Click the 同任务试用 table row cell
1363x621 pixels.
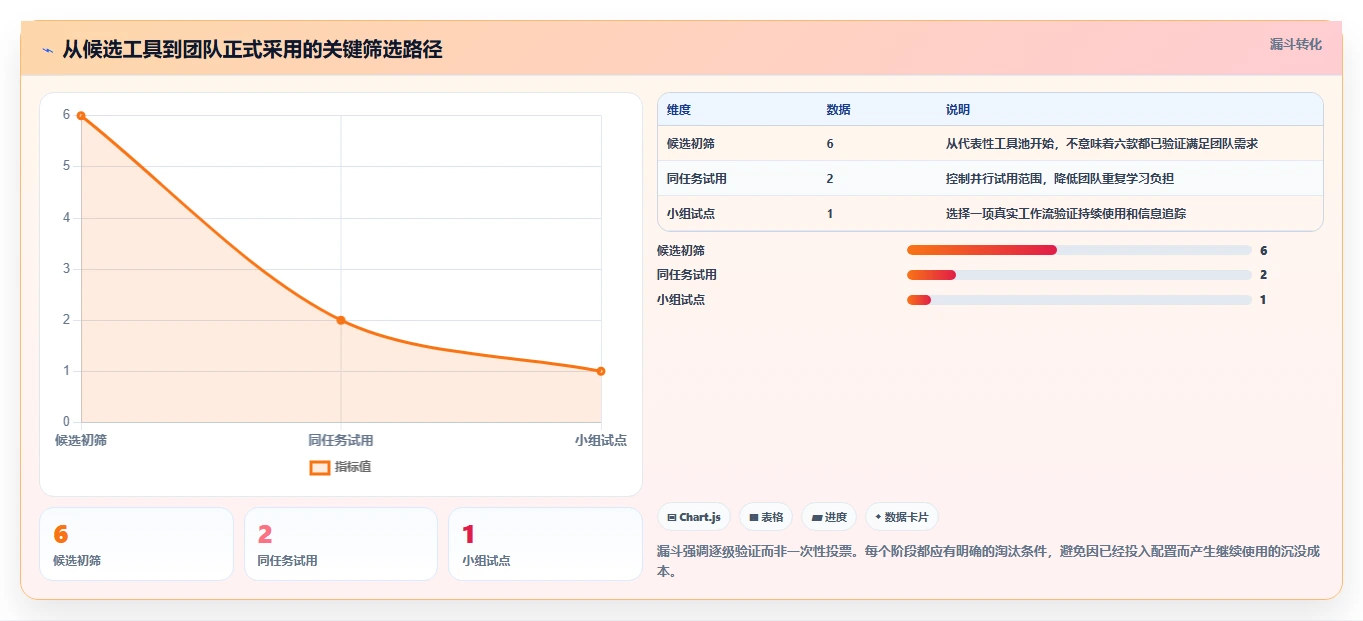697,179
